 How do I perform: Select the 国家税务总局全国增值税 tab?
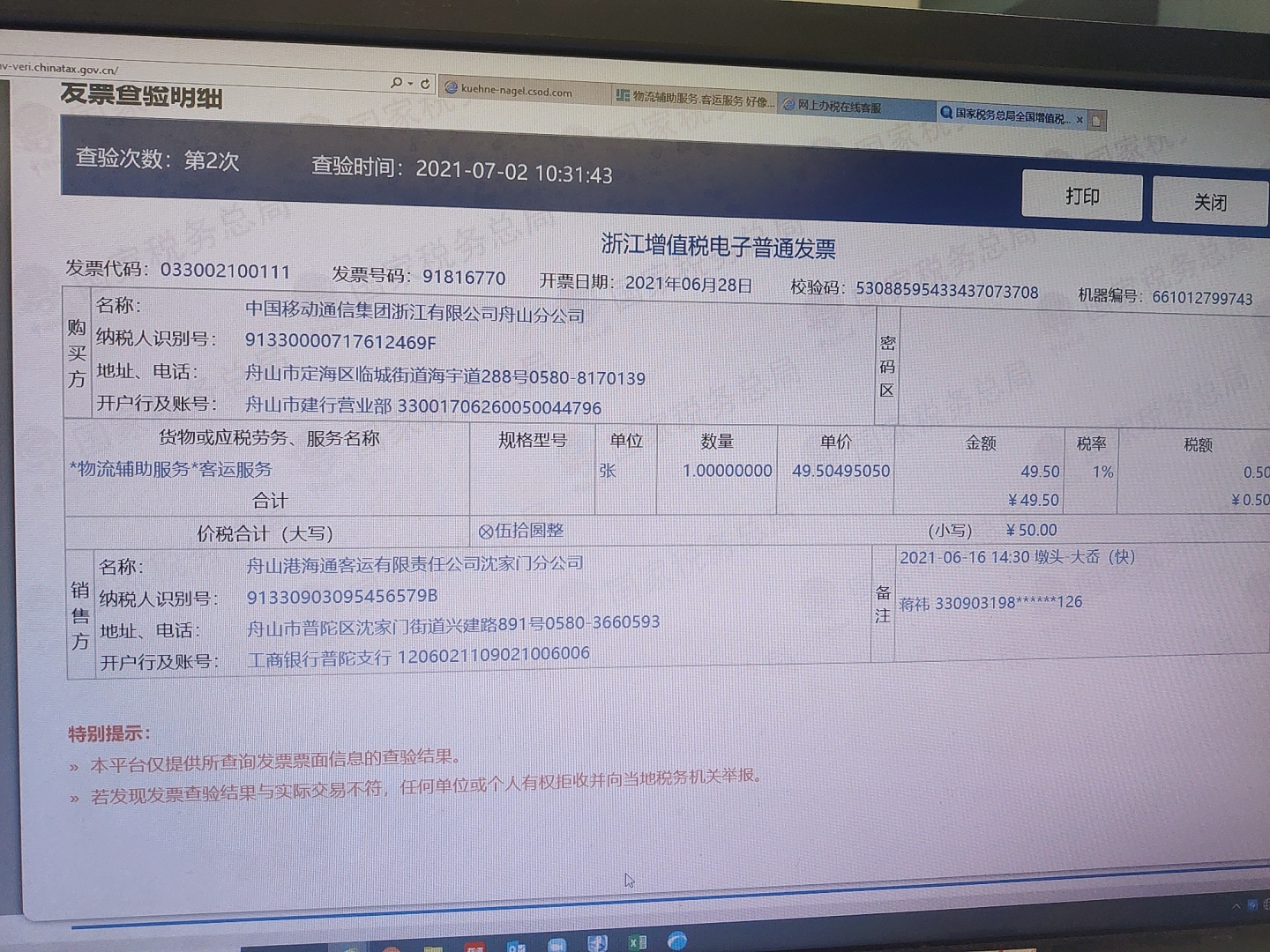tap(1012, 115)
